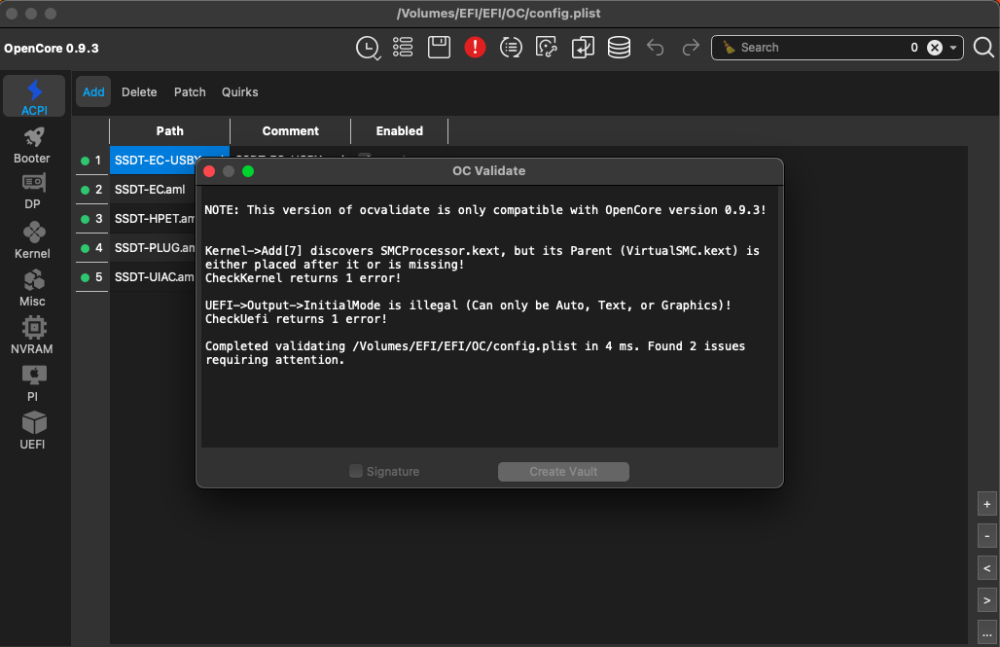
Task: Click the import document toolbar icon
Action: 583,47
